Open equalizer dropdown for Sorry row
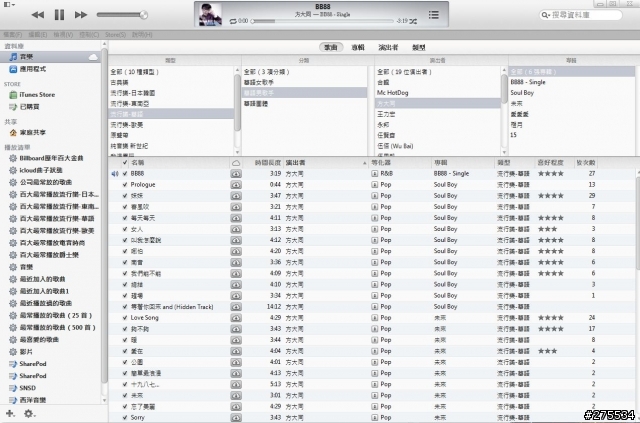 coord(374,417)
